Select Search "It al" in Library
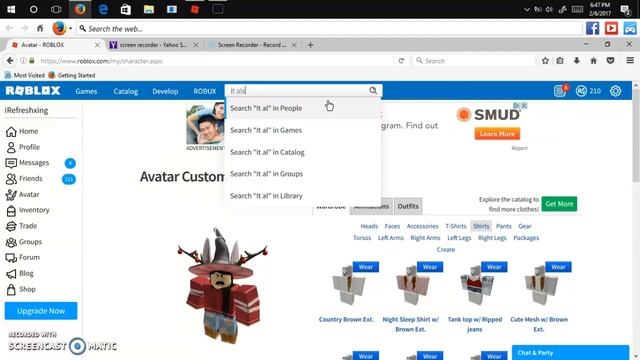The image size is (640, 360). (x=303, y=196)
